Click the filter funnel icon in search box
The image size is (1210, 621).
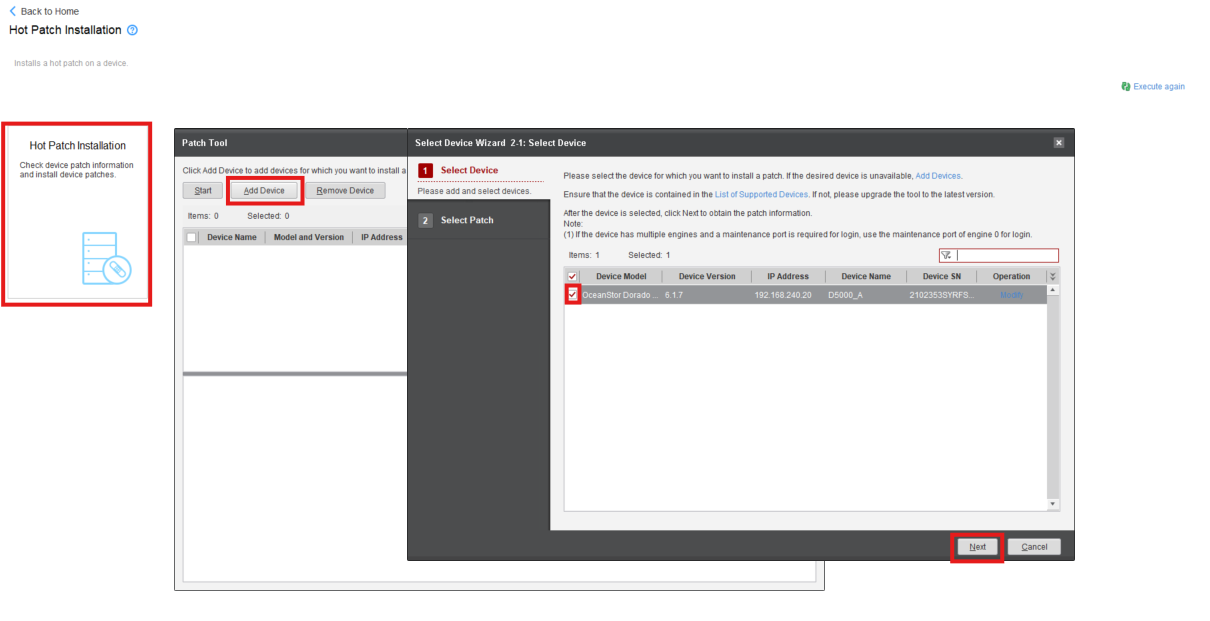945,256
